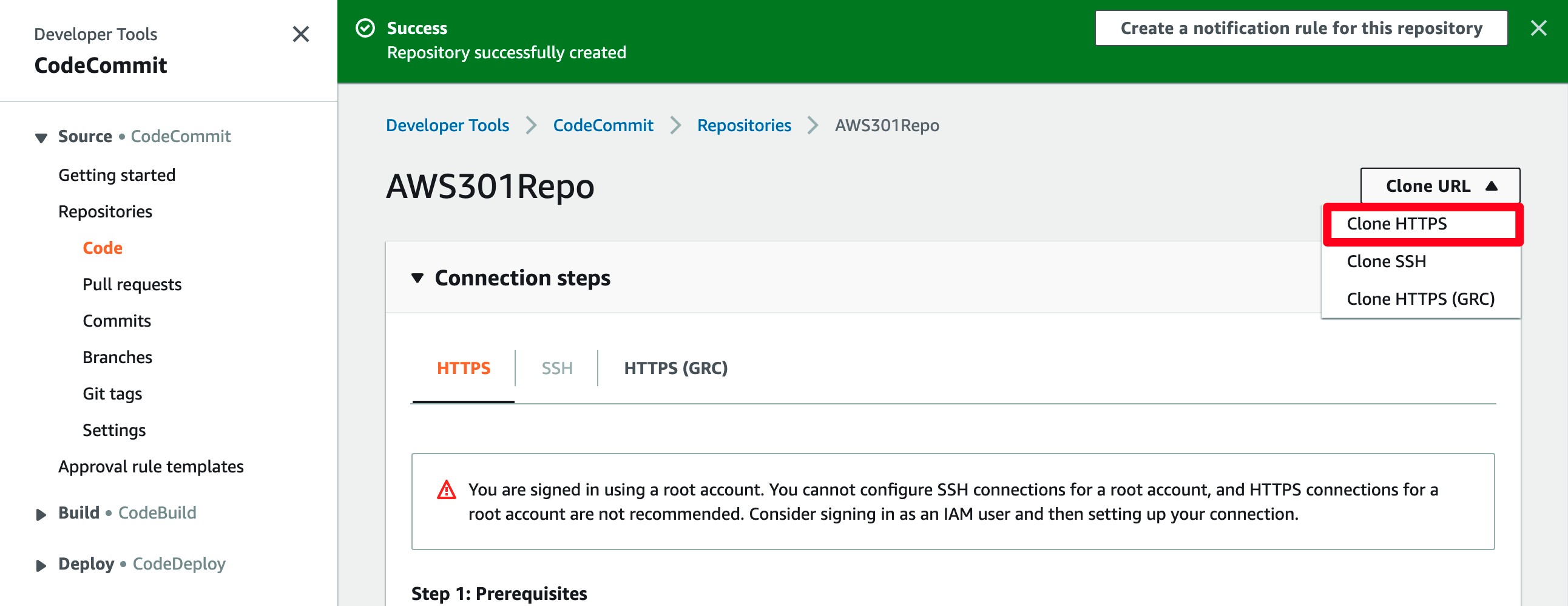Screen dimensions: 1568x606
Task: Dismiss the green success banner
Action: point(1538,28)
